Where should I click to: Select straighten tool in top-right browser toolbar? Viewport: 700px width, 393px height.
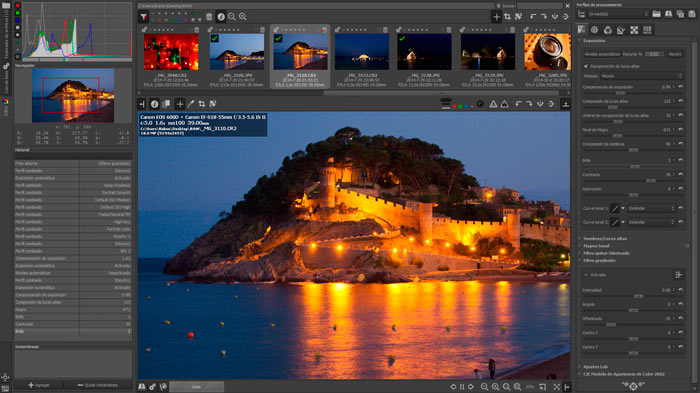[518, 17]
